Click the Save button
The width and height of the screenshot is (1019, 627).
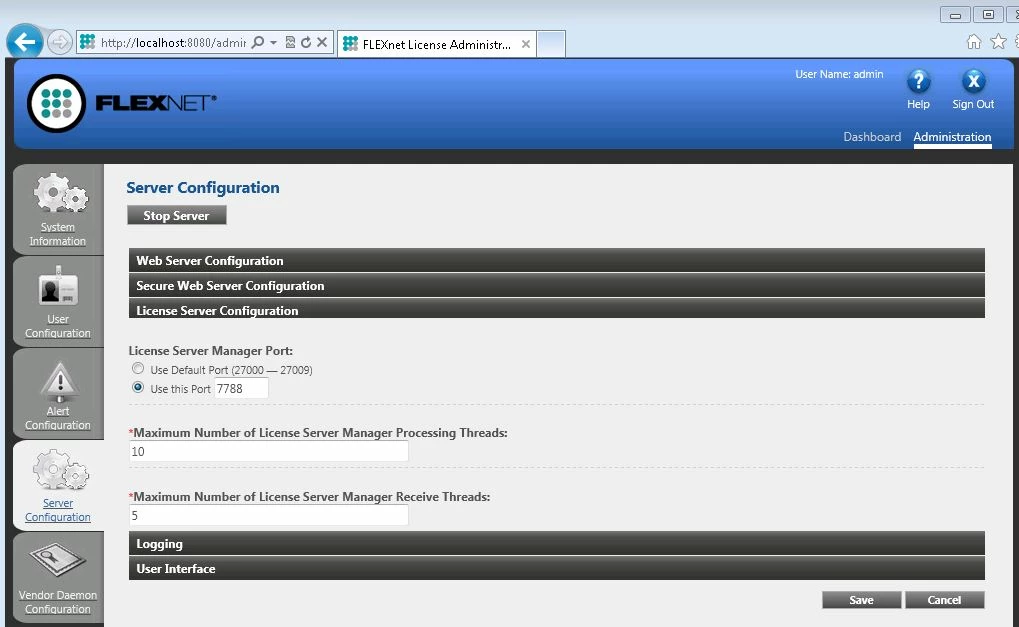861,600
